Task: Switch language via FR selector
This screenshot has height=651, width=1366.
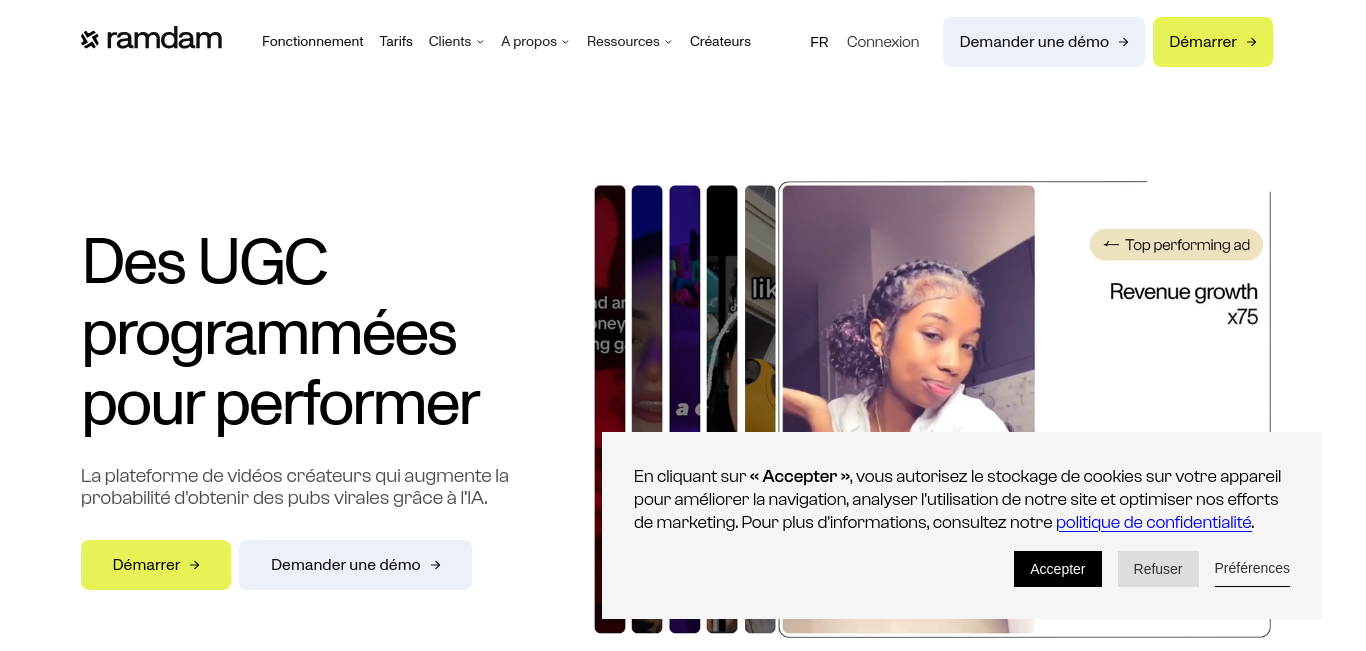Action: (x=819, y=42)
